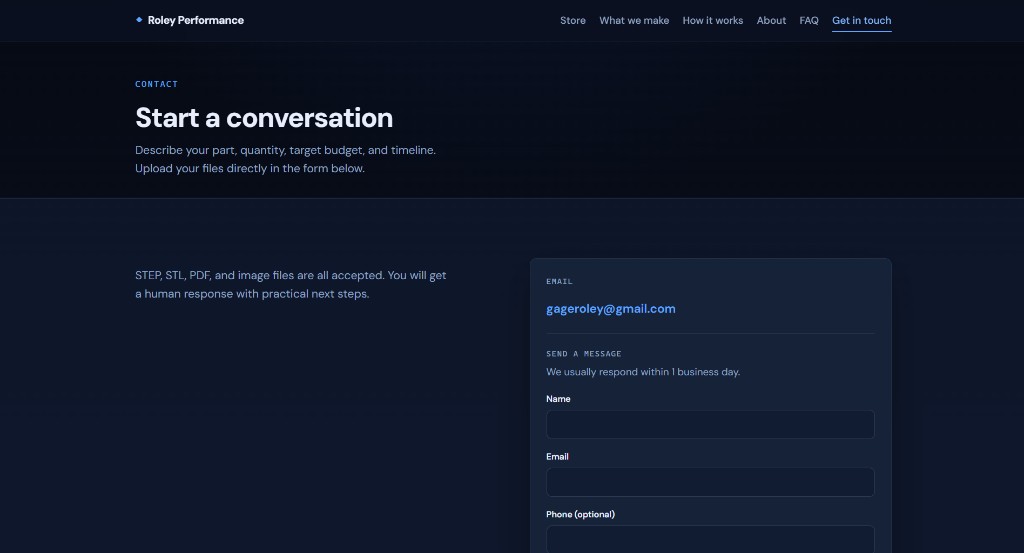The width and height of the screenshot is (1024, 553).
Task: Click the response time note text
Action: coord(643,372)
